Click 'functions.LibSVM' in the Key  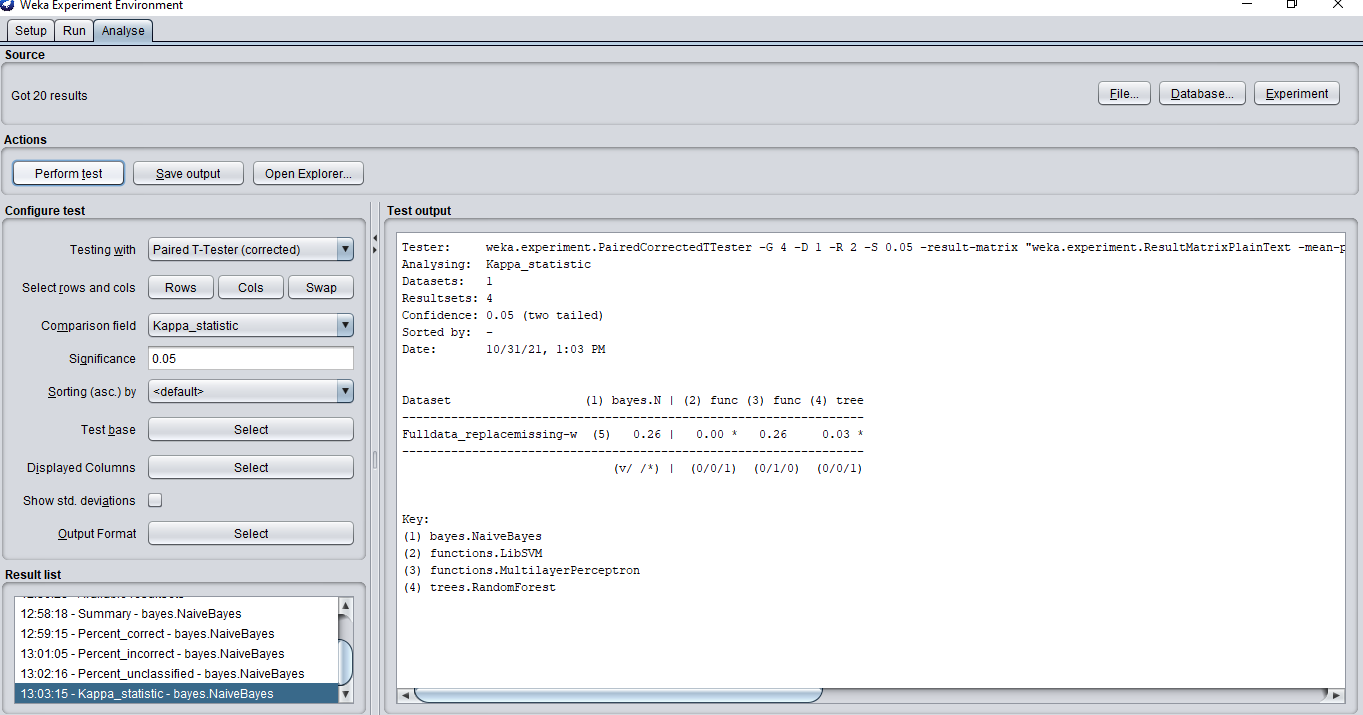click(486, 553)
